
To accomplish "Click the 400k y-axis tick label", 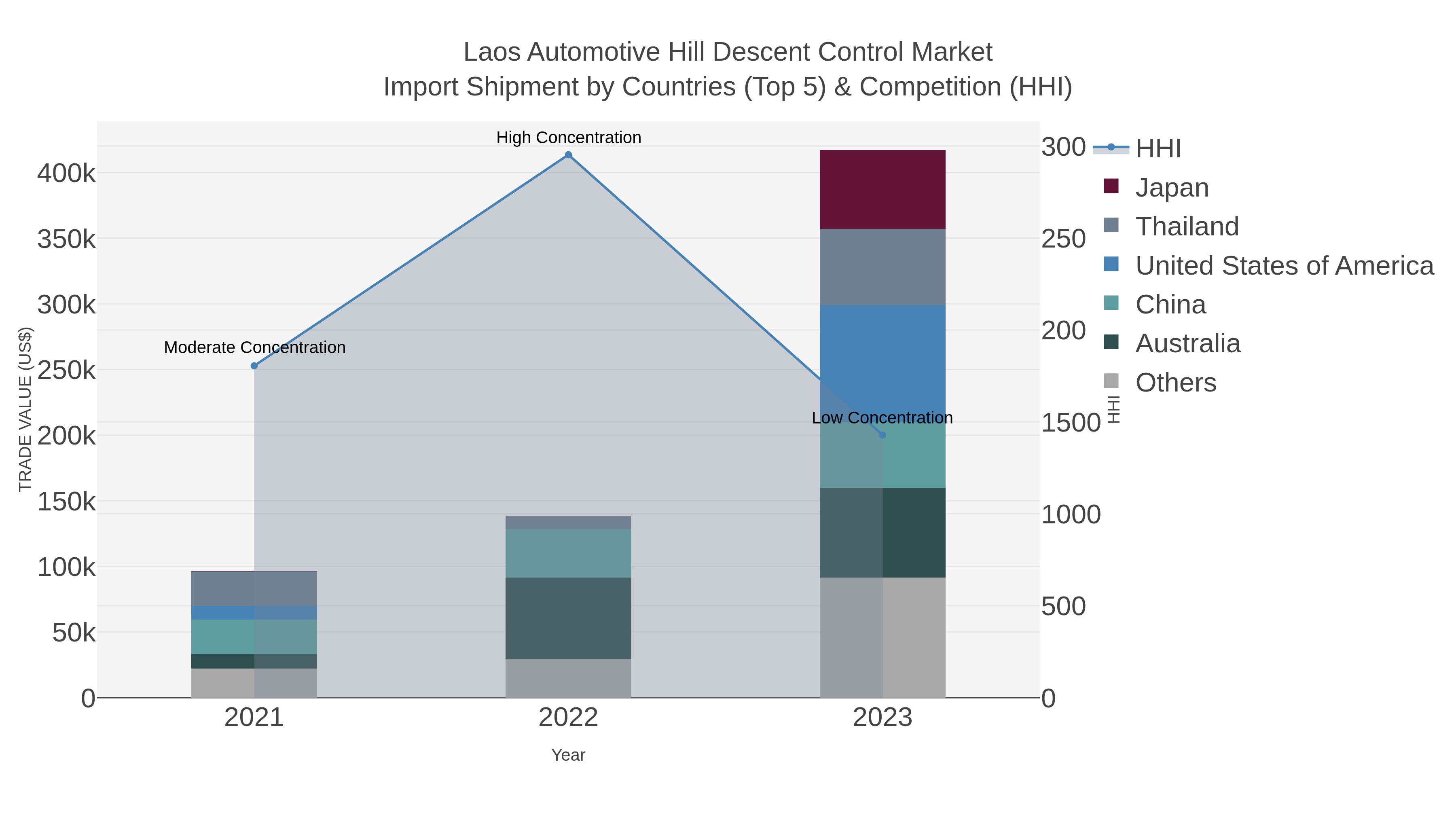I will click(67, 173).
